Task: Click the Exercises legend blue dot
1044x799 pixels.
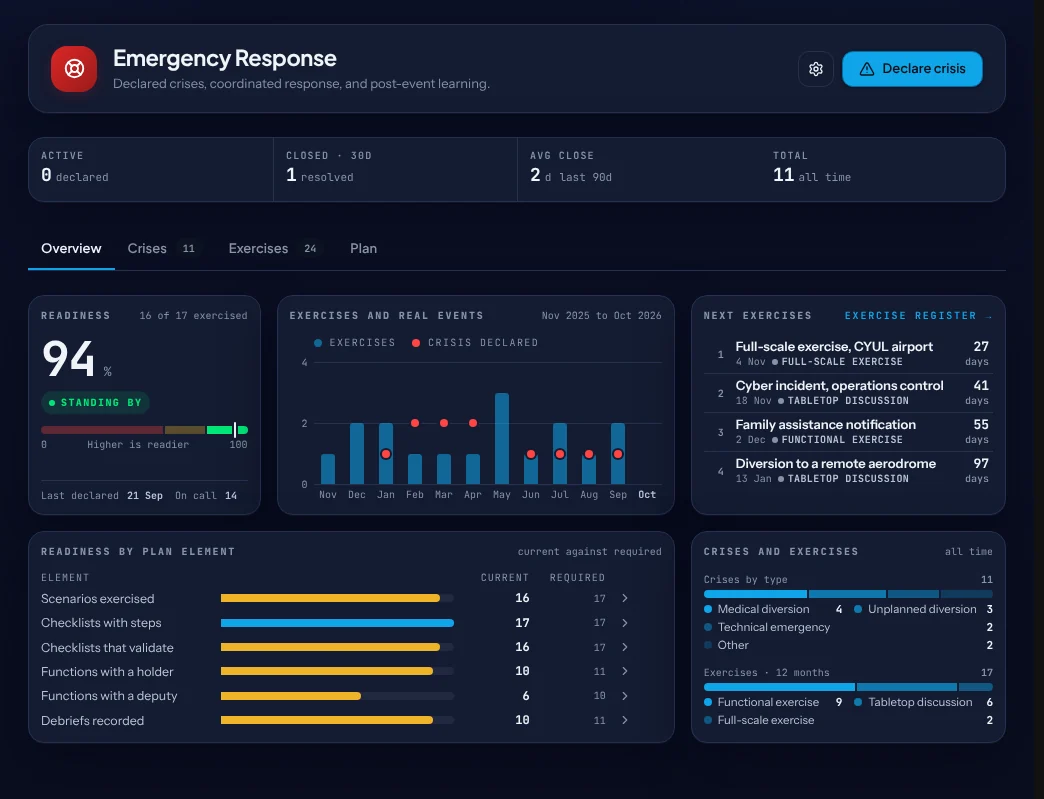Action: point(318,342)
